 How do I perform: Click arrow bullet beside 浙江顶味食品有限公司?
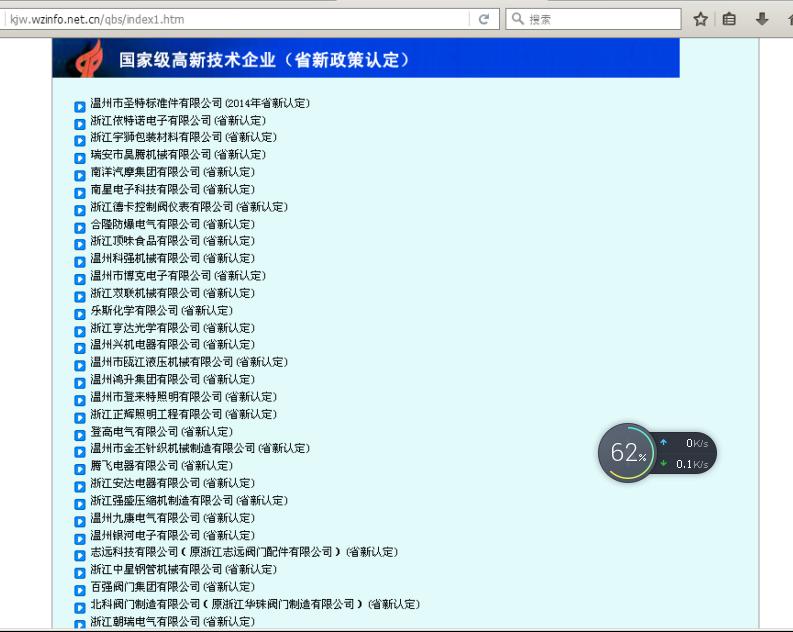click(80, 245)
